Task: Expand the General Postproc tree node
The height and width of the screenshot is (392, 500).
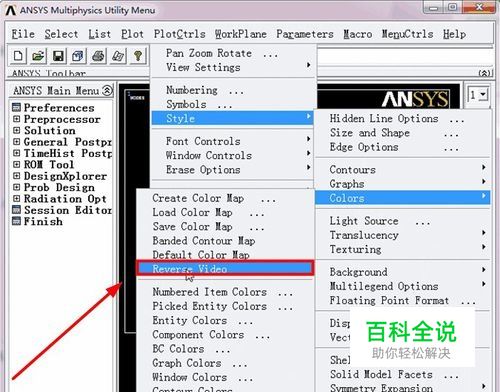Action: (x=16, y=141)
